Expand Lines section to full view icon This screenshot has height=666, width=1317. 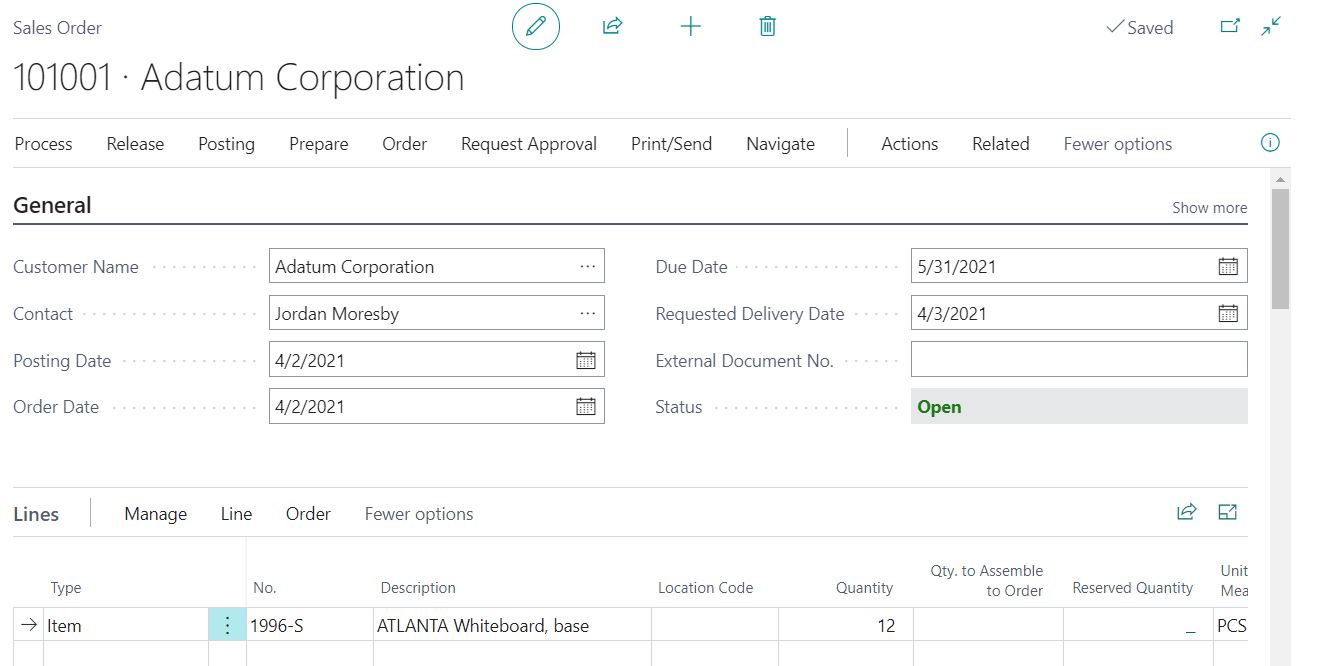click(x=1228, y=512)
